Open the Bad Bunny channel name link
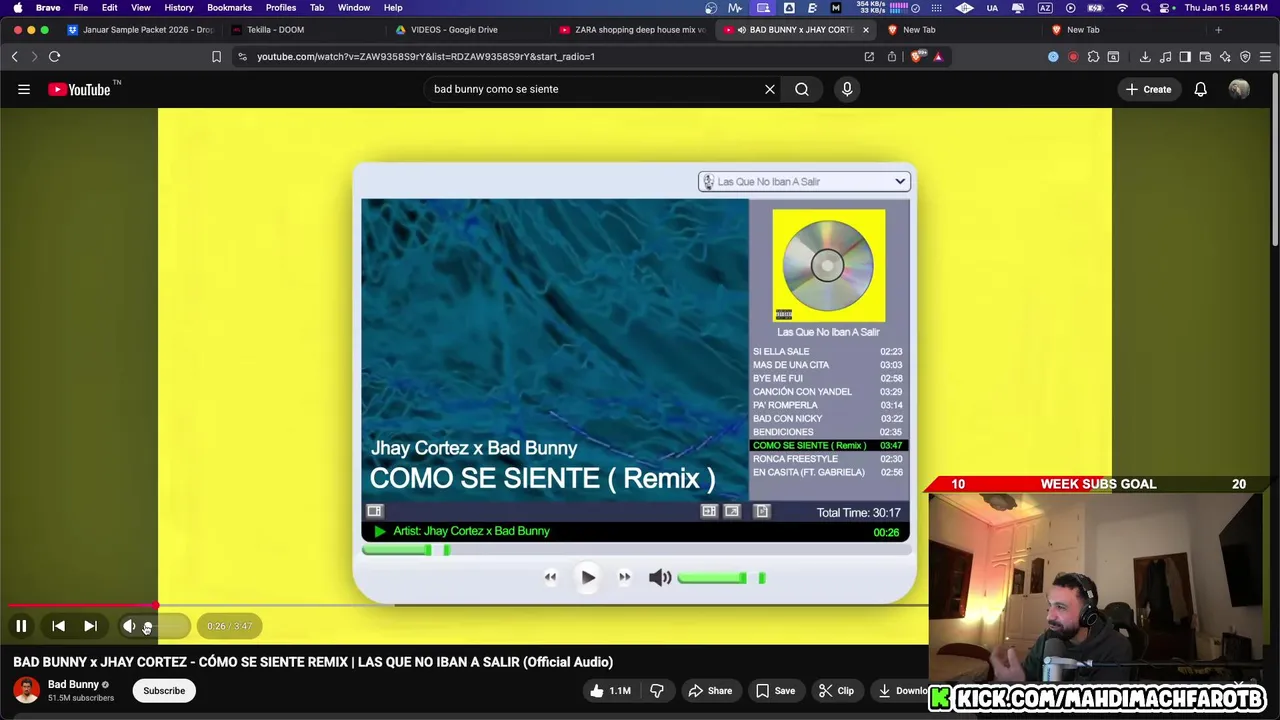The height and width of the screenshot is (720, 1280). 73,685
